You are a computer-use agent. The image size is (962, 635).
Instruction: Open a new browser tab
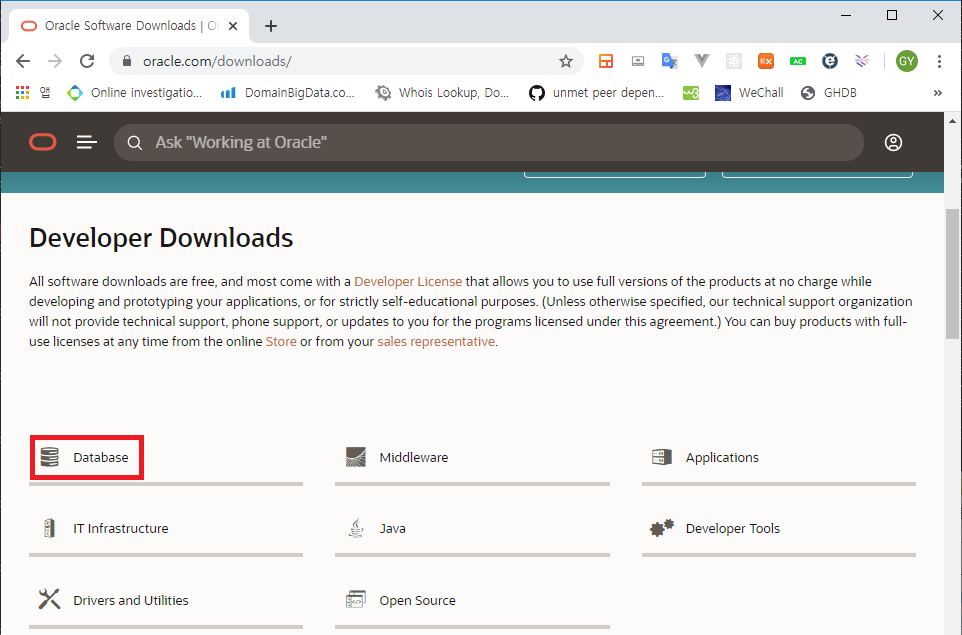[271, 26]
